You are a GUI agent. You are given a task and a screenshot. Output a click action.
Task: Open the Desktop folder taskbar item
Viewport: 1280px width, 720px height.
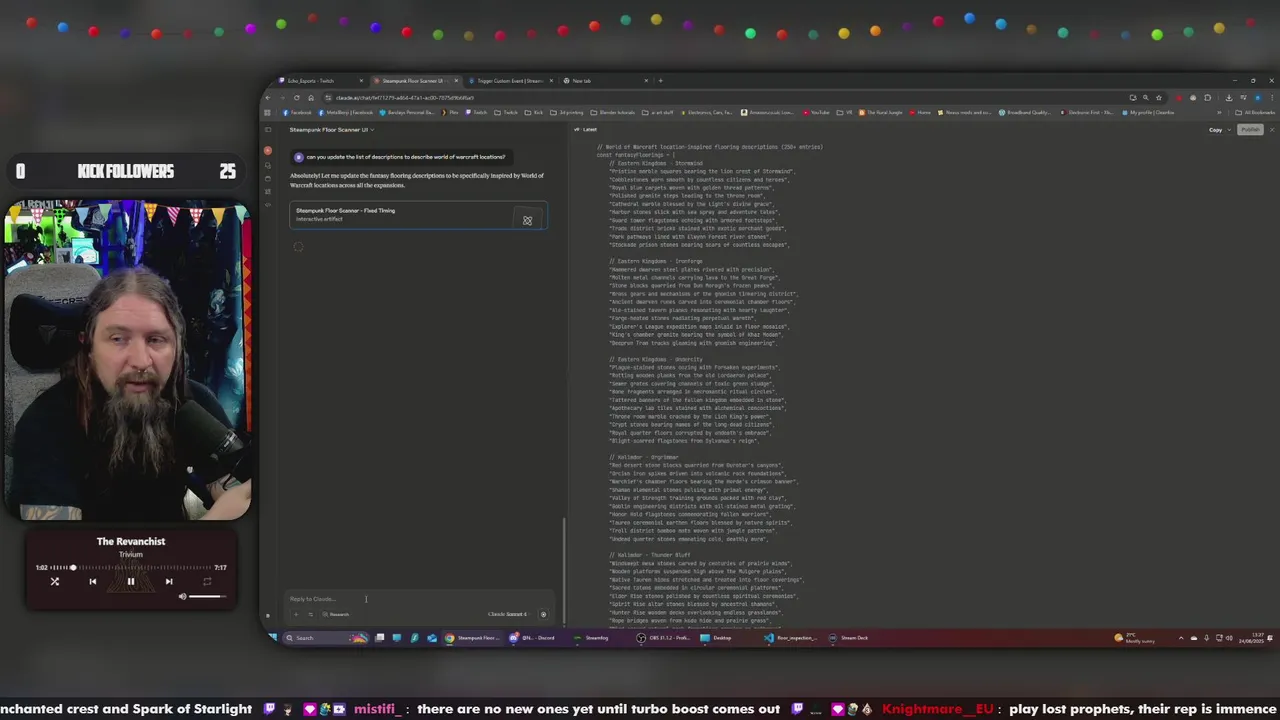(x=717, y=637)
